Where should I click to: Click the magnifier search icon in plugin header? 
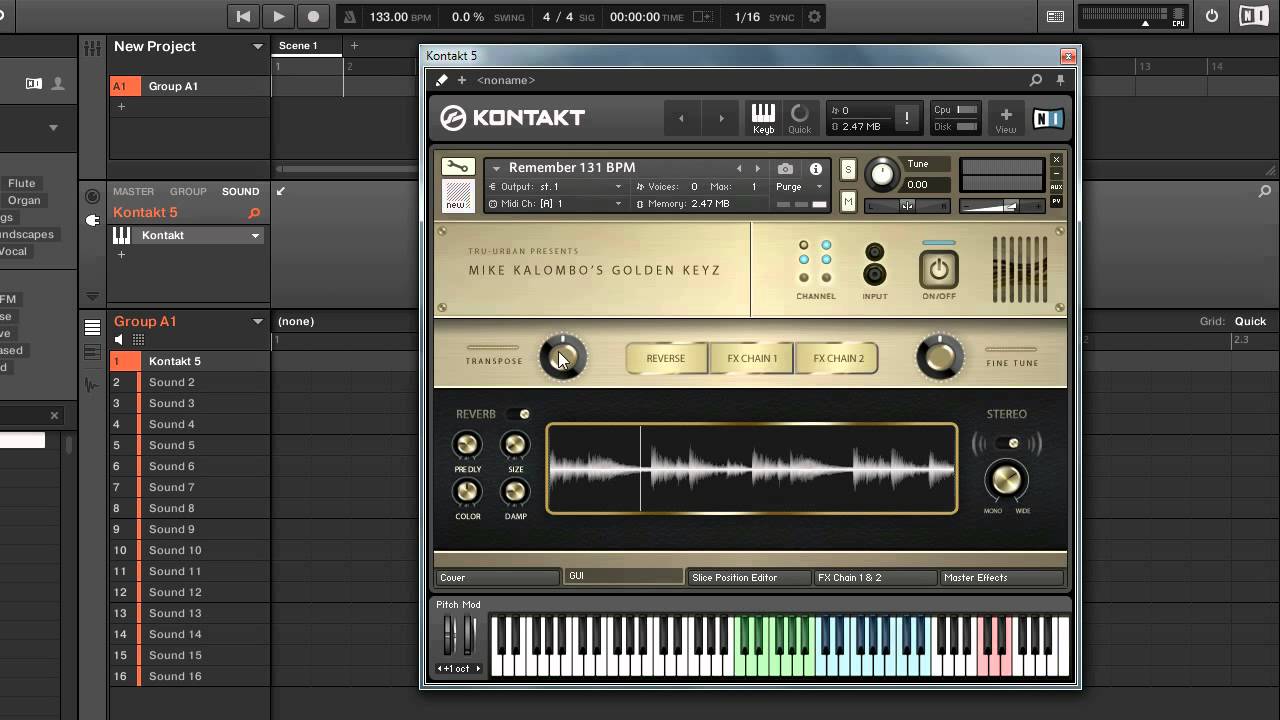(1036, 80)
